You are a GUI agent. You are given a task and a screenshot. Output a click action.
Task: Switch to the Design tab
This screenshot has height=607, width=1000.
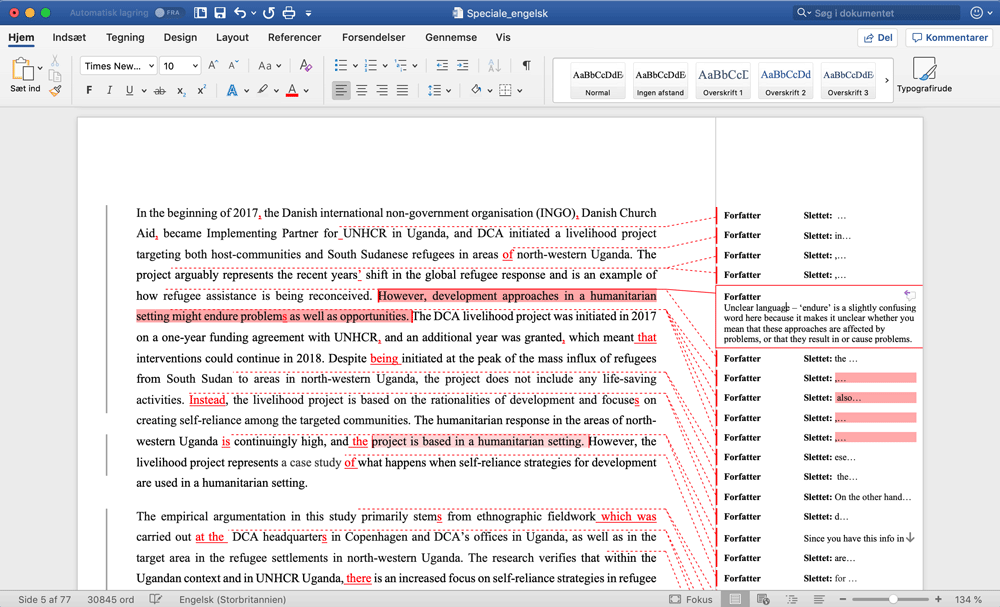(180, 37)
